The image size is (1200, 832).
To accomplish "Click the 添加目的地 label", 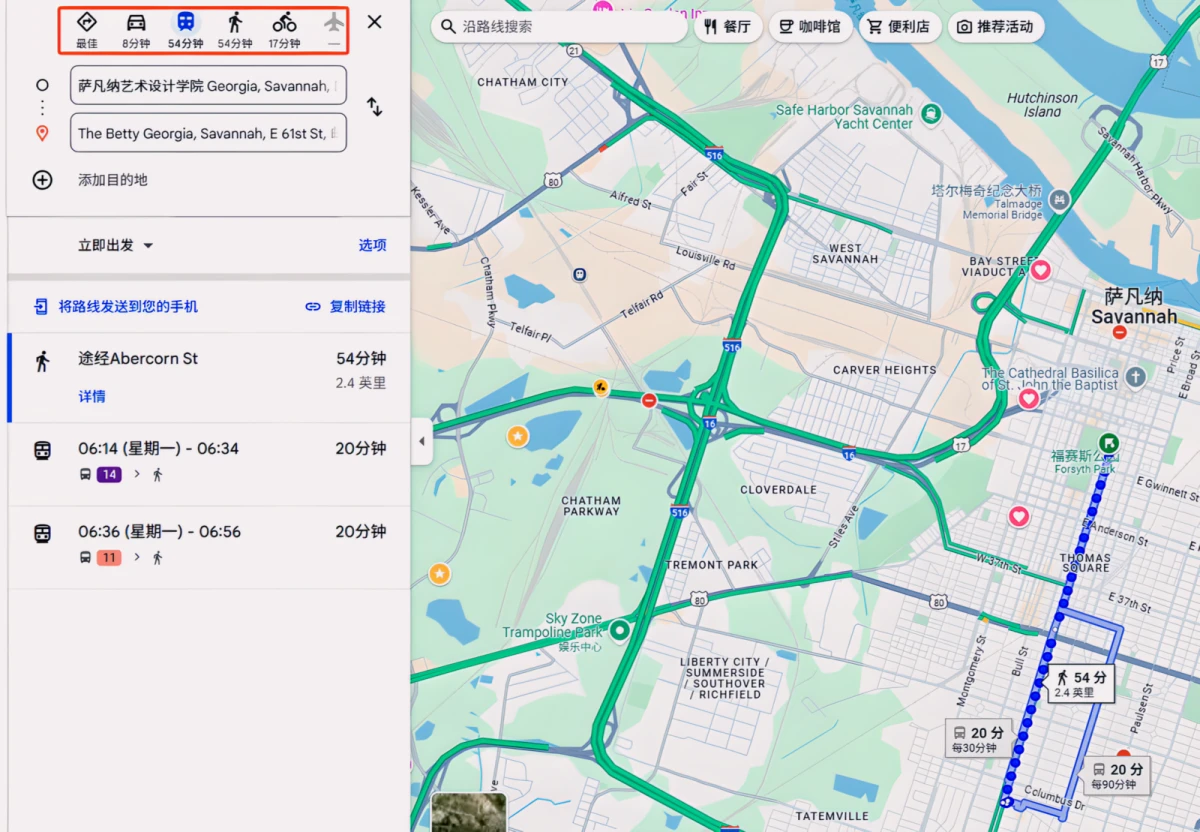I will pos(113,180).
